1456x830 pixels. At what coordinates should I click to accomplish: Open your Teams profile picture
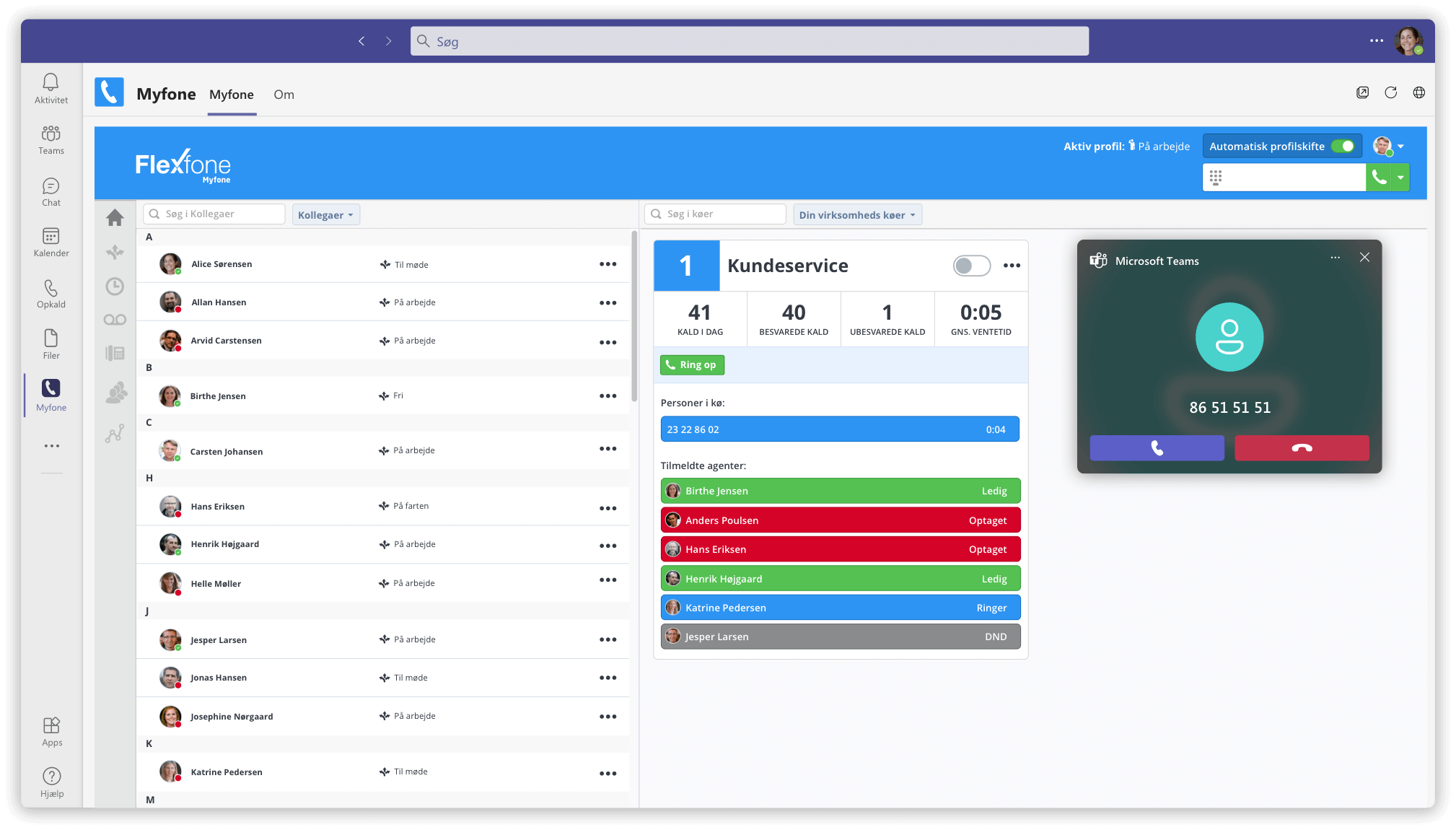[x=1408, y=41]
